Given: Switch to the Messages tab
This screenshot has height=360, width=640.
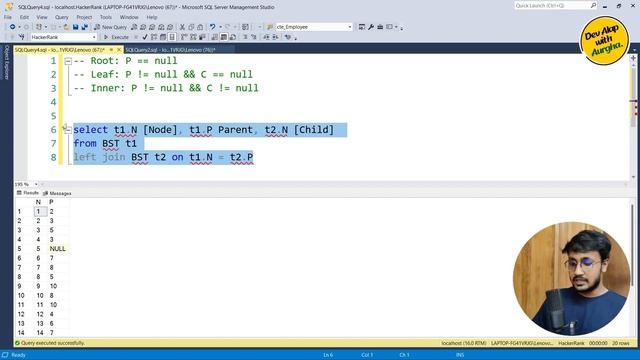Looking at the screenshot, I should tap(57, 193).
